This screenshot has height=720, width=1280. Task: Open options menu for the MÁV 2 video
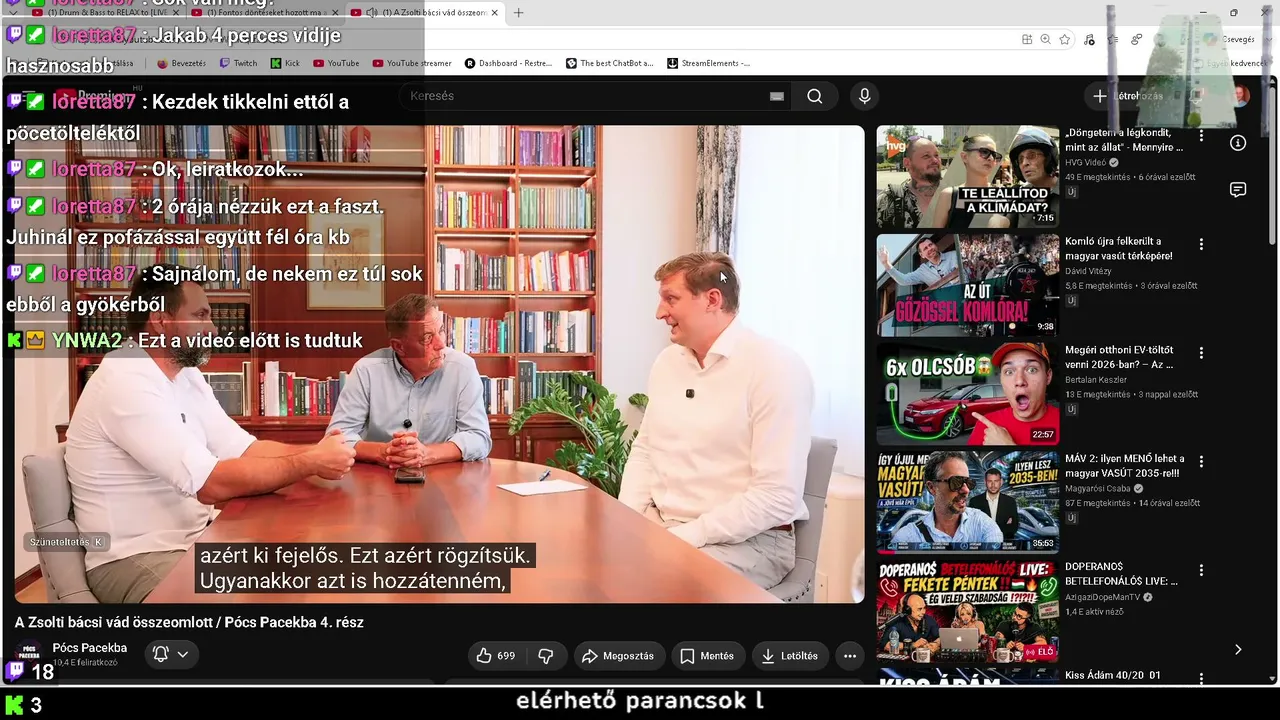coord(1201,462)
